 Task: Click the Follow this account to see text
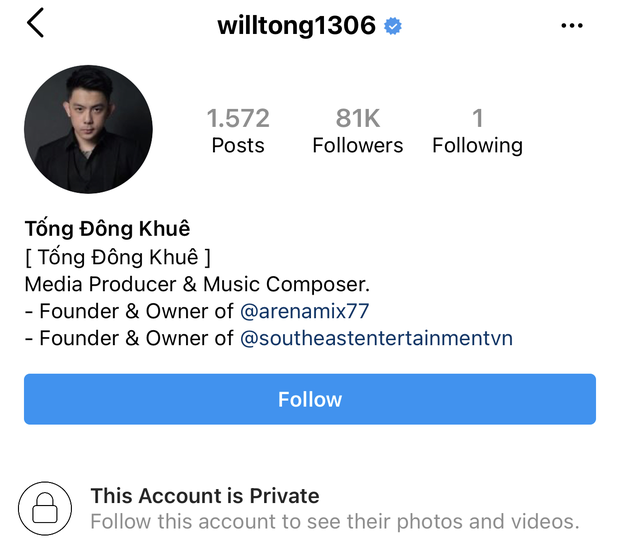[x=334, y=521]
